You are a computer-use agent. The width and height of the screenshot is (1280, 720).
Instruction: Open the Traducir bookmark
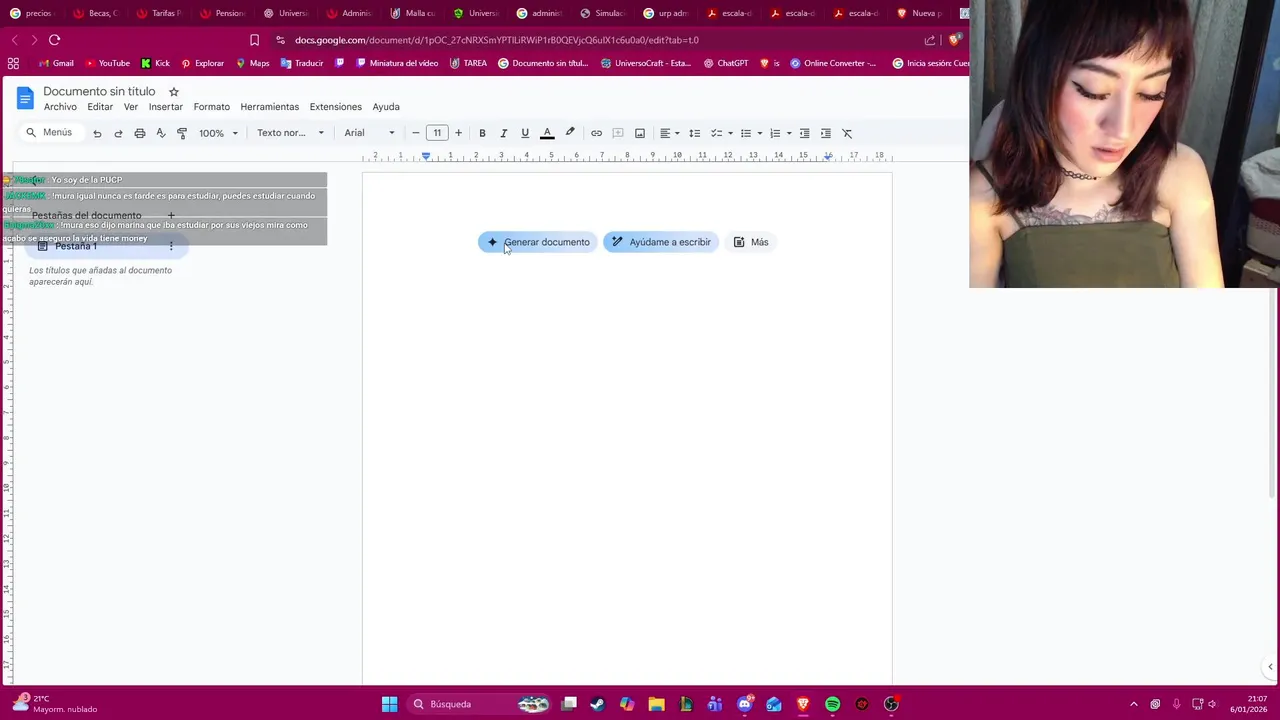pos(302,63)
